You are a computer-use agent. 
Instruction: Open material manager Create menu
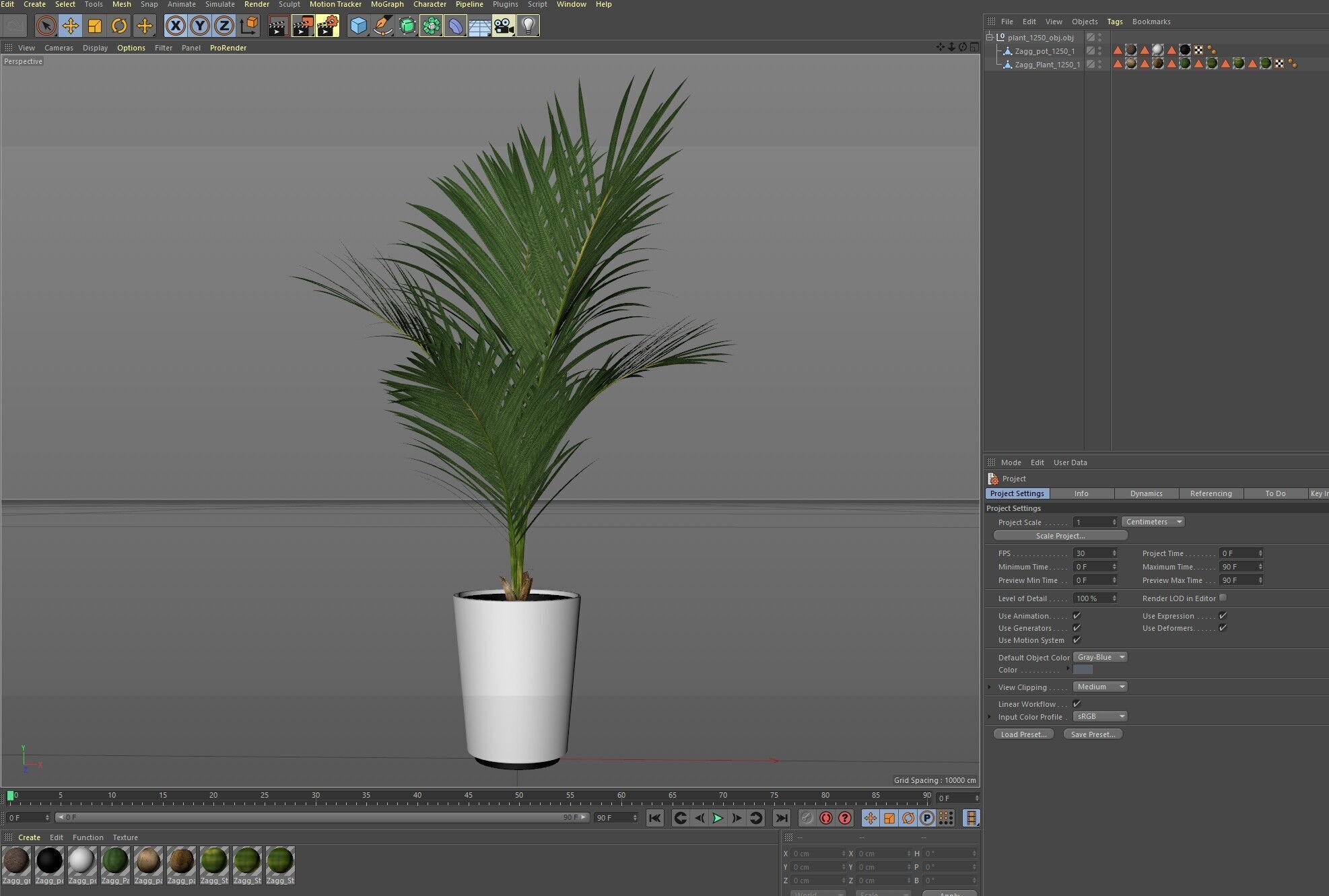pos(29,837)
